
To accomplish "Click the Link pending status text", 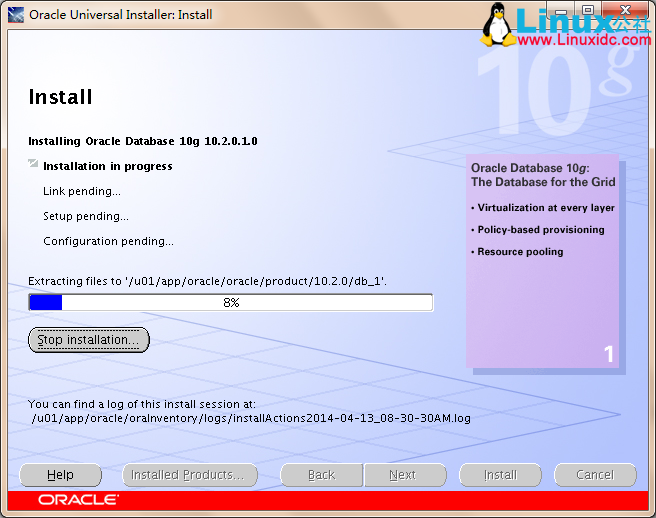I will (x=82, y=191).
